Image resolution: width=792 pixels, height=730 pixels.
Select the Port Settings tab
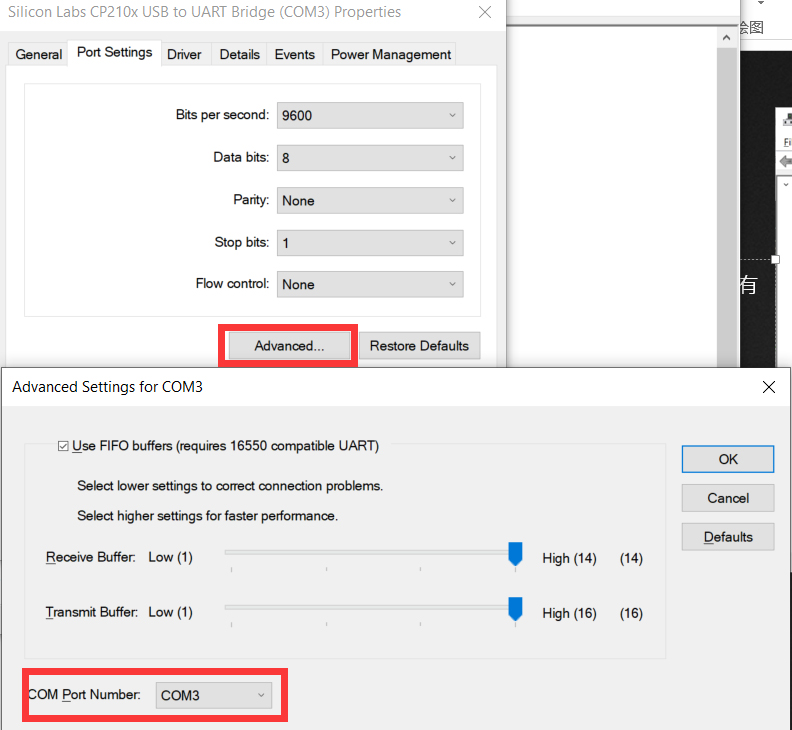click(x=115, y=53)
